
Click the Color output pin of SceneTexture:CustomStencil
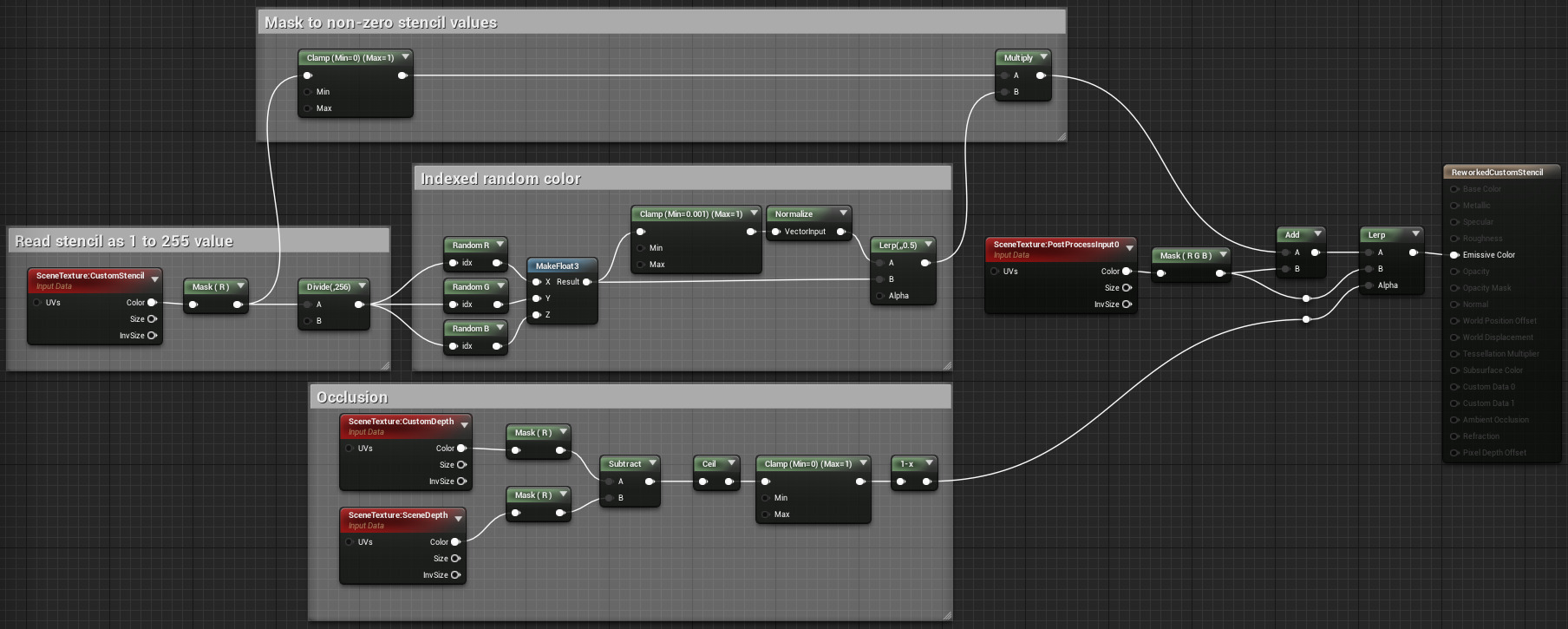[x=152, y=303]
